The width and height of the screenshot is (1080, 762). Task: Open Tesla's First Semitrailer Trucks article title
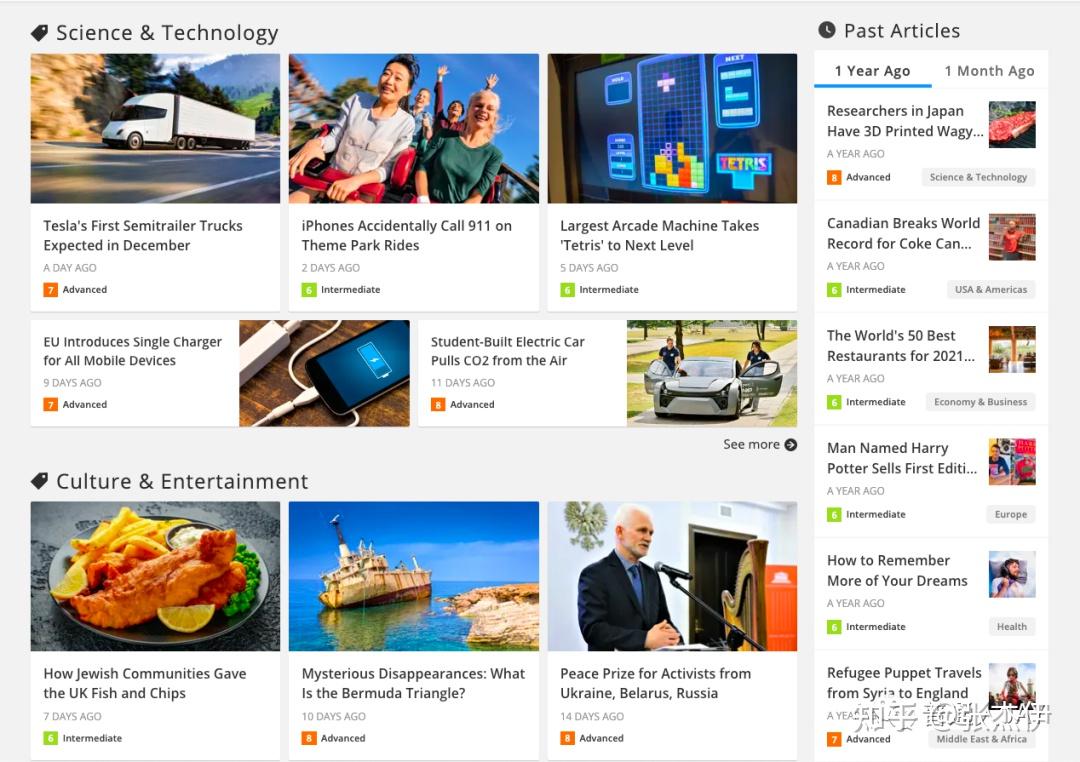click(143, 236)
